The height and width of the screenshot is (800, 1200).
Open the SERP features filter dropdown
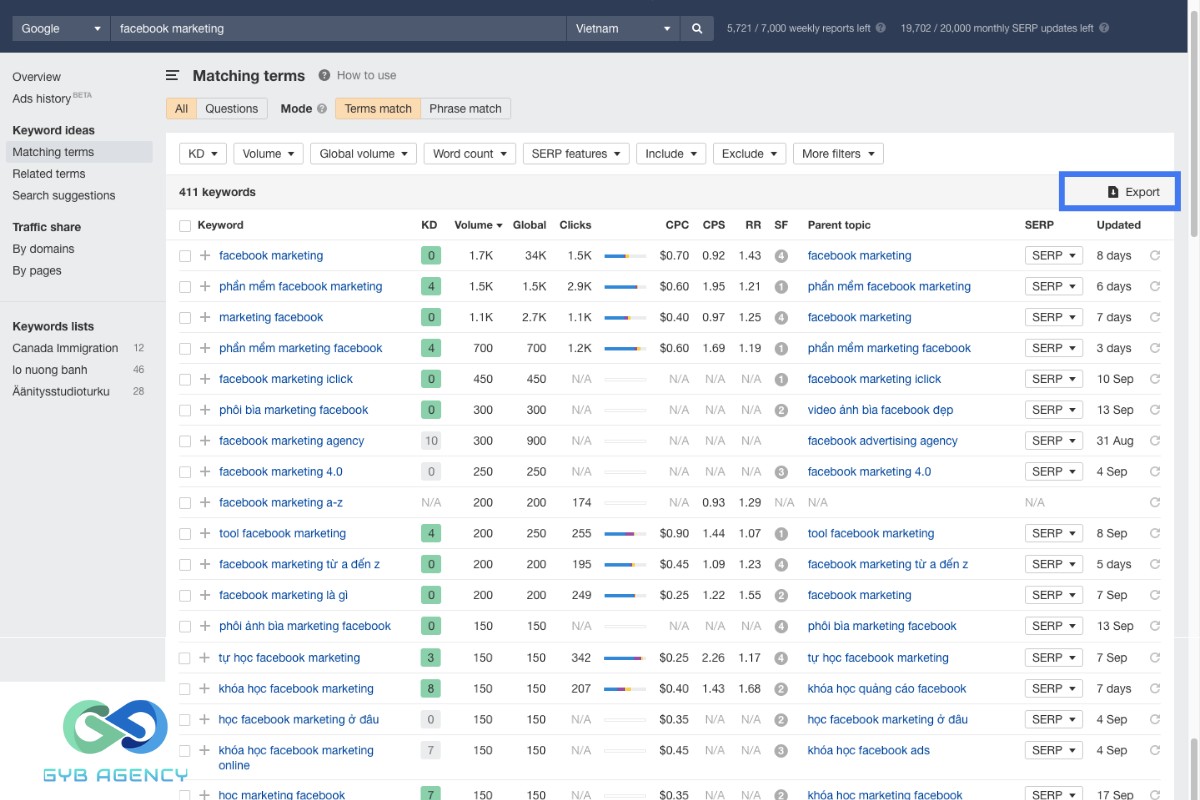coord(576,154)
